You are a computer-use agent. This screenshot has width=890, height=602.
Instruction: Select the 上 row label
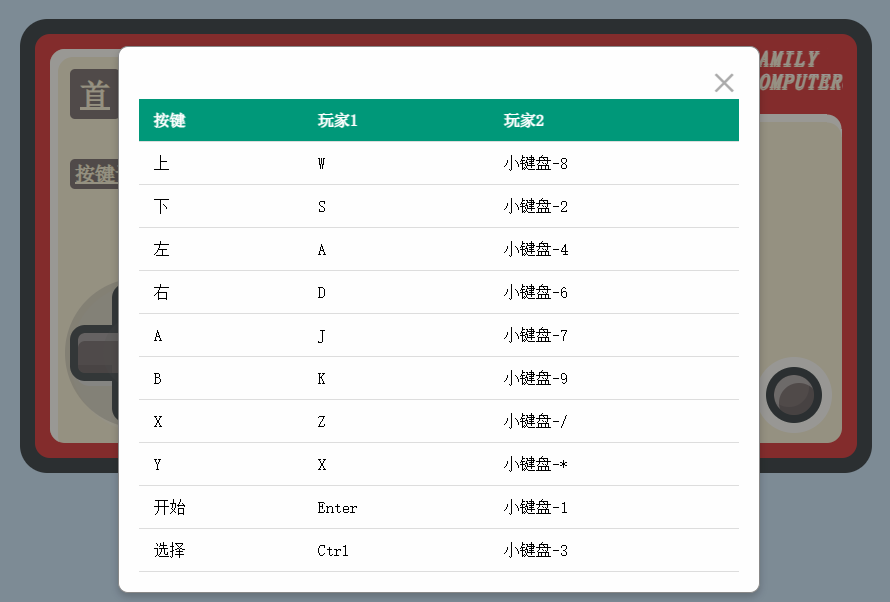point(161,163)
